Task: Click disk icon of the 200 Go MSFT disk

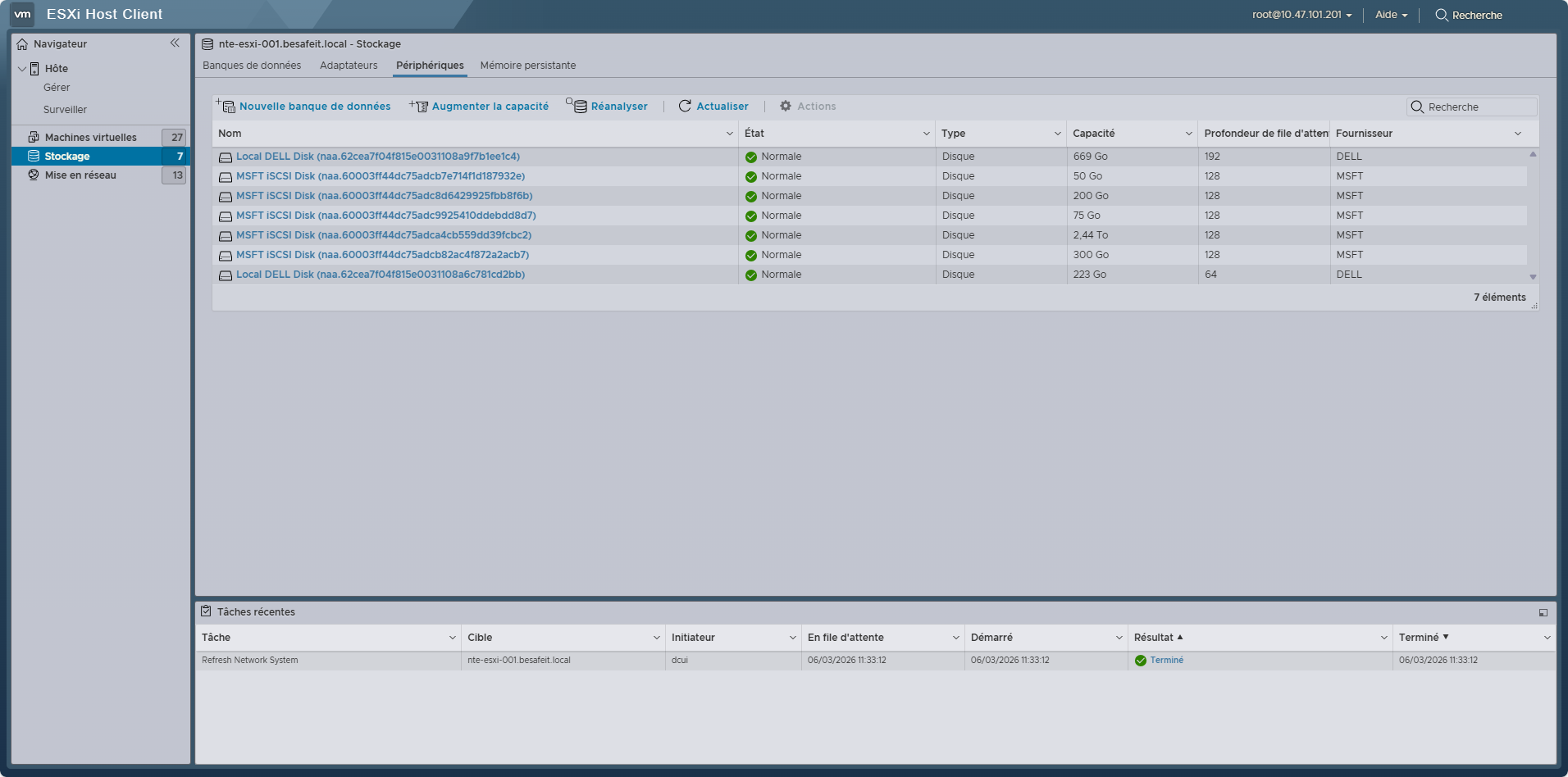Action: [226, 197]
